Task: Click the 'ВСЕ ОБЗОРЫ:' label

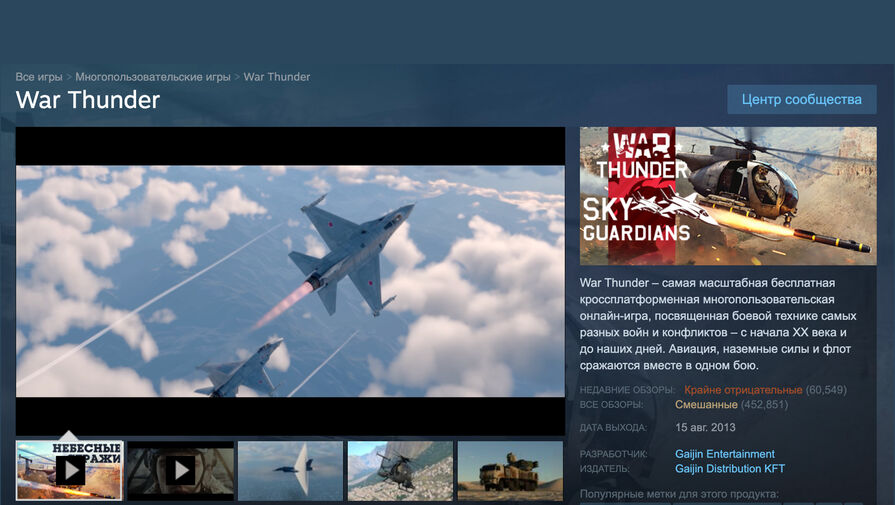Action: (x=611, y=405)
